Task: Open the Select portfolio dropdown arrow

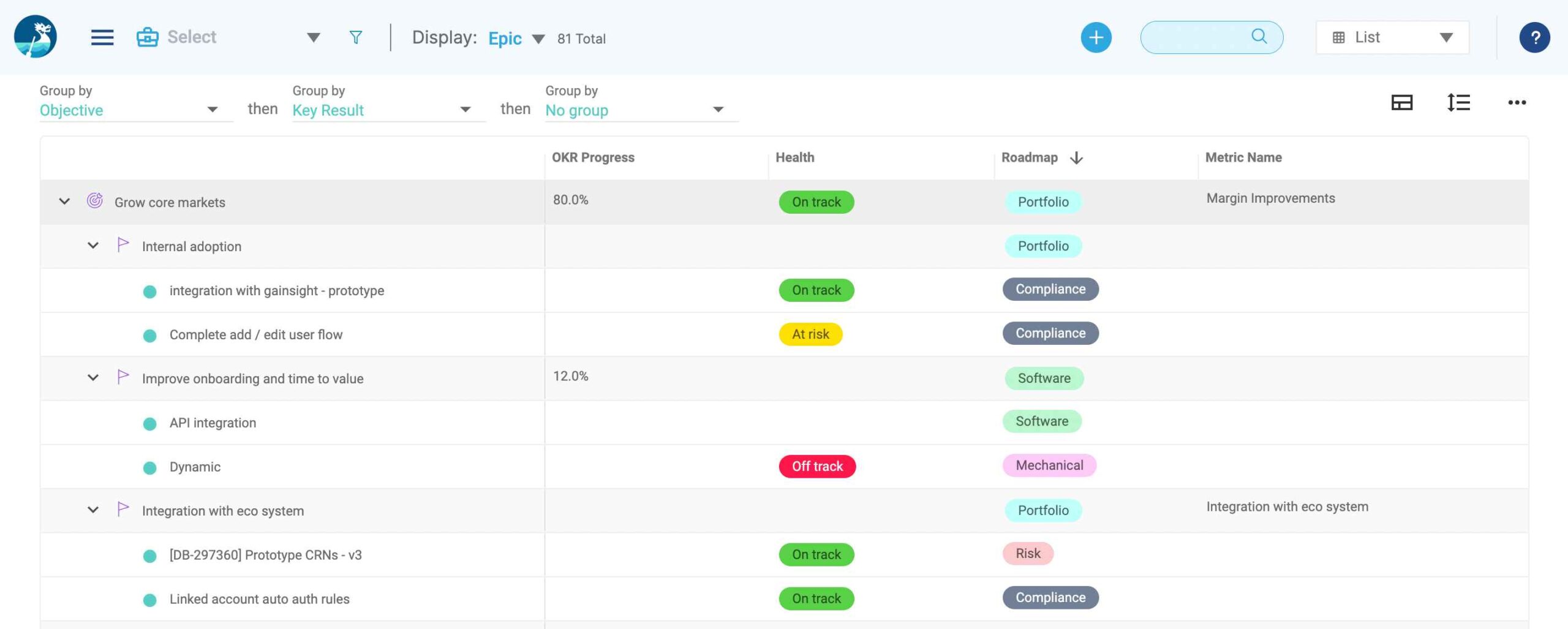Action: [314, 37]
